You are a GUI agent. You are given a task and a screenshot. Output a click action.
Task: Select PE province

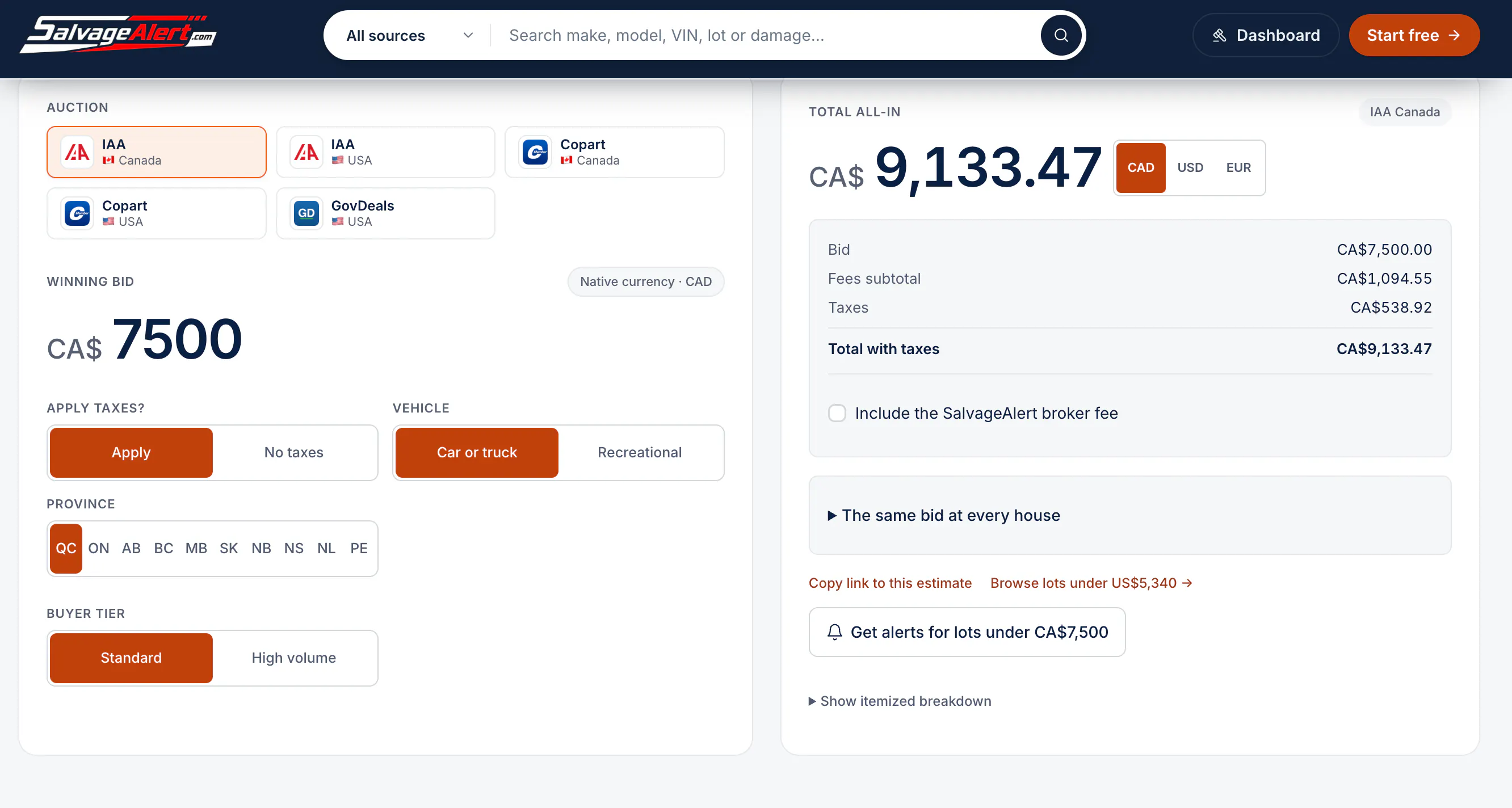[x=359, y=548]
